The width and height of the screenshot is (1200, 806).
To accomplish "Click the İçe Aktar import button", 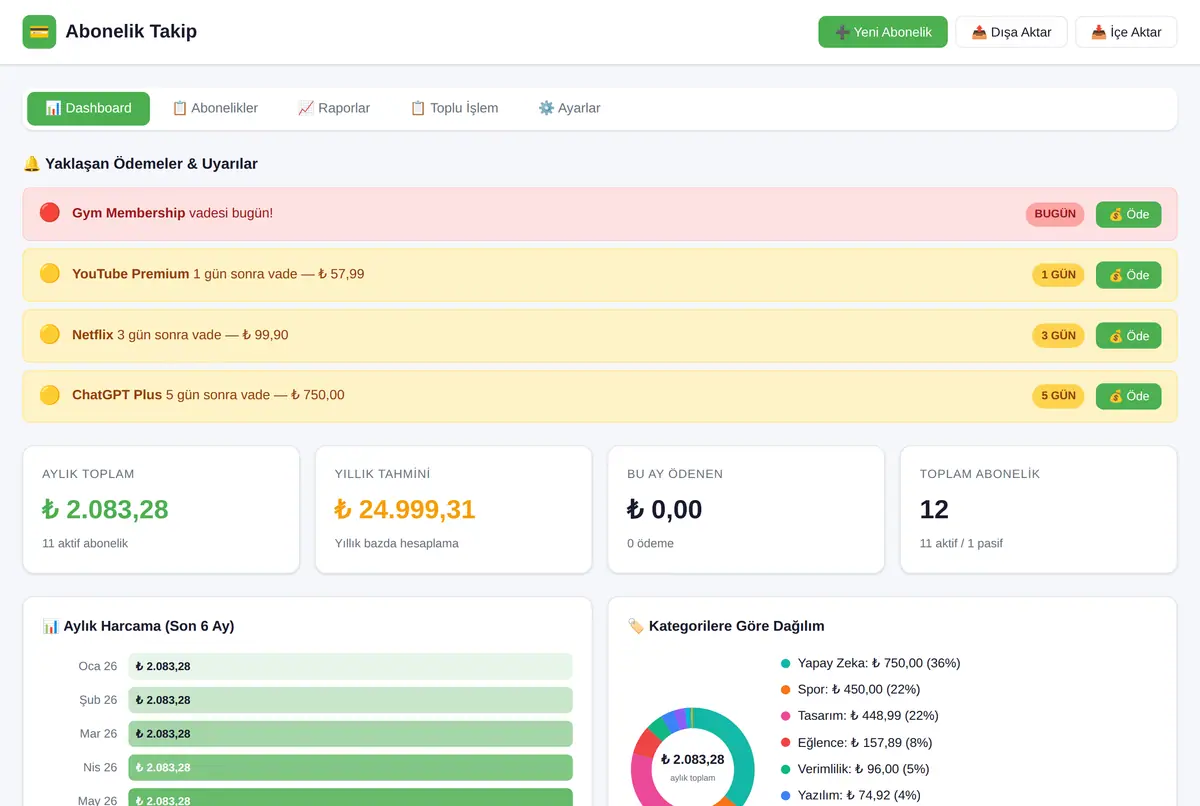I will (1126, 32).
